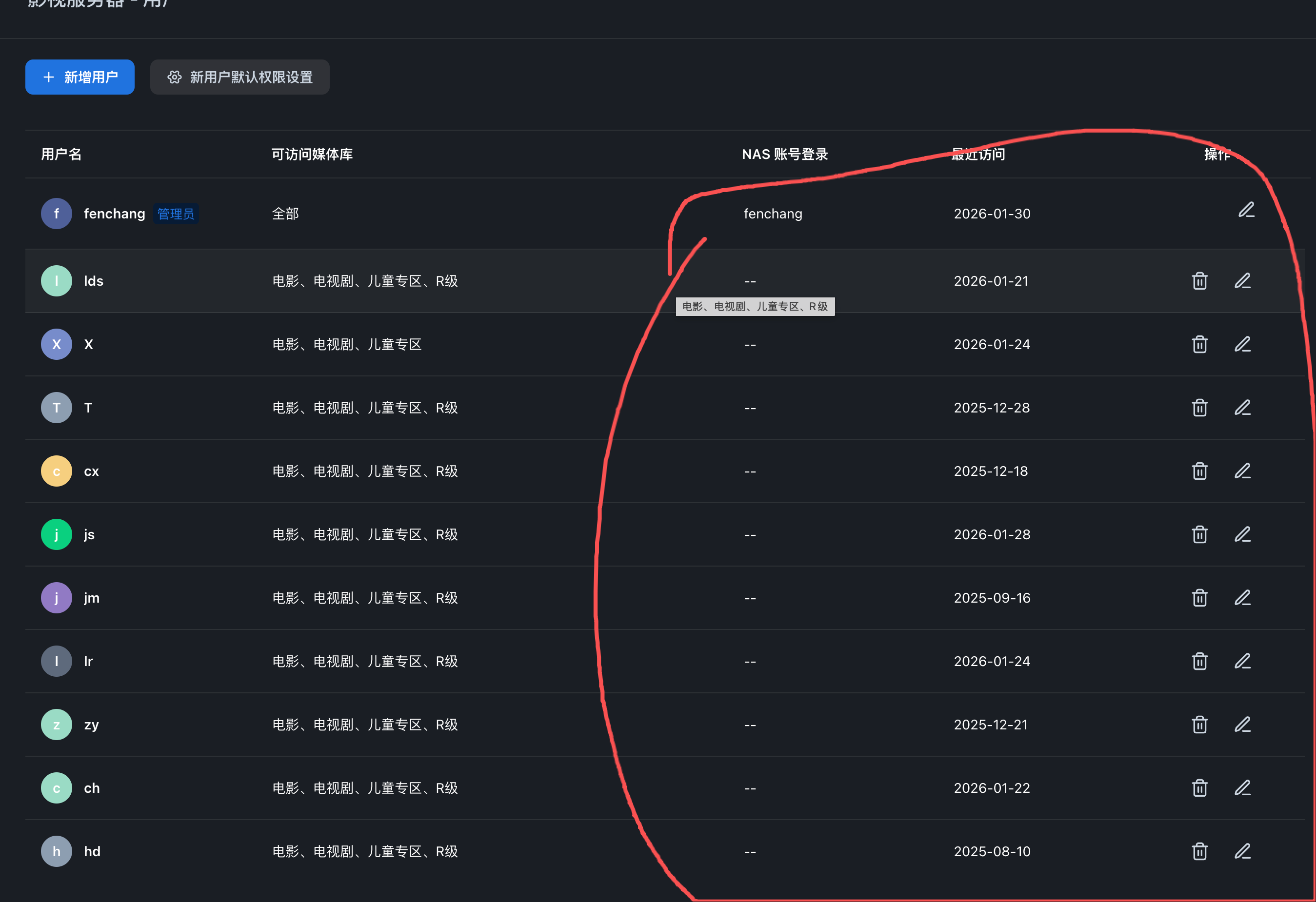Click the 用户名 column header

61,155
